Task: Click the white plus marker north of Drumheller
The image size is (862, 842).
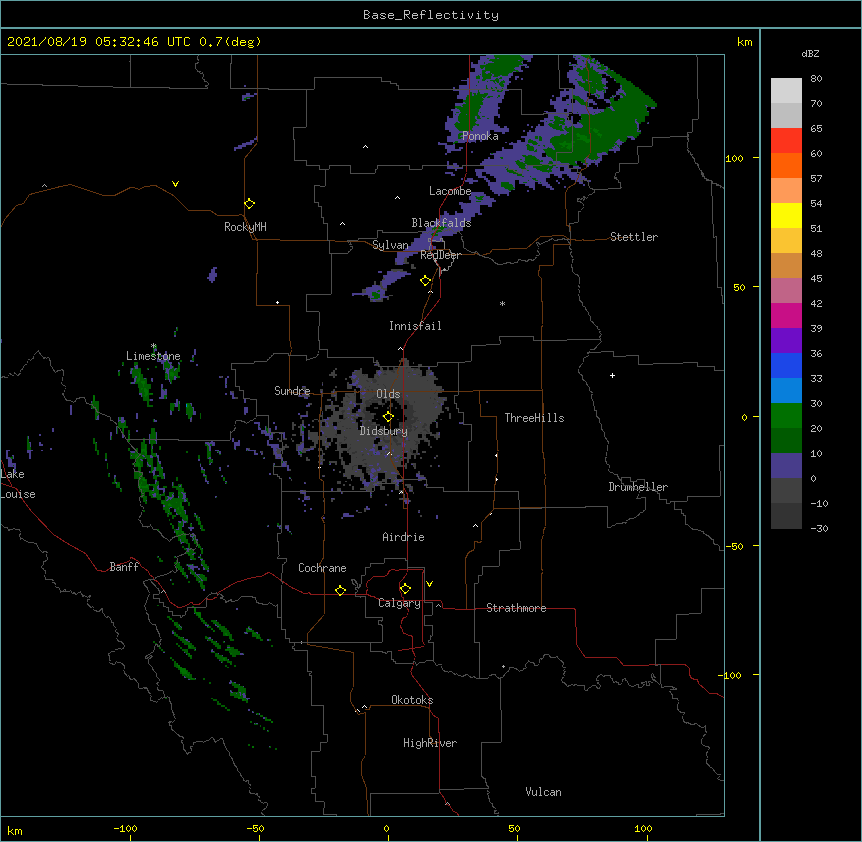Action: pos(612,375)
